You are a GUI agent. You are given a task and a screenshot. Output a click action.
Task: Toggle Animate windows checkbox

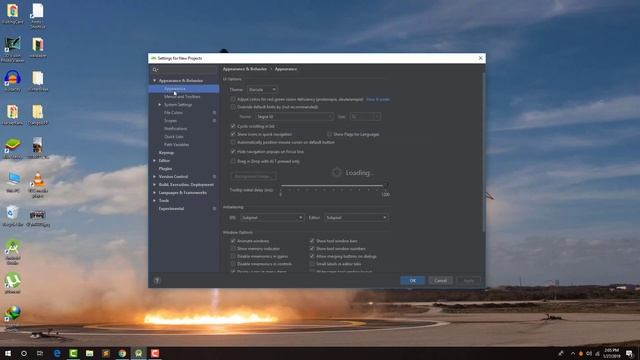(x=233, y=241)
